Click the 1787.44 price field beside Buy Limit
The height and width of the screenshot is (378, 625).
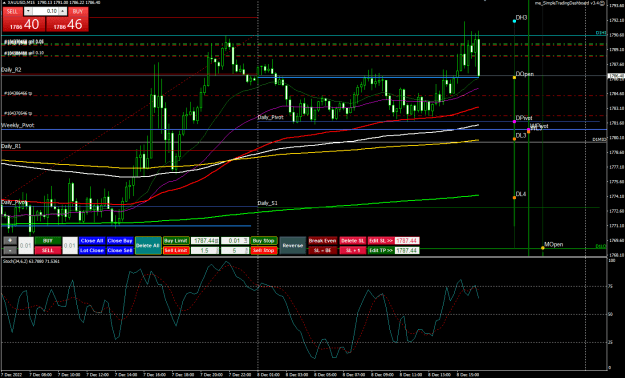click(205, 241)
